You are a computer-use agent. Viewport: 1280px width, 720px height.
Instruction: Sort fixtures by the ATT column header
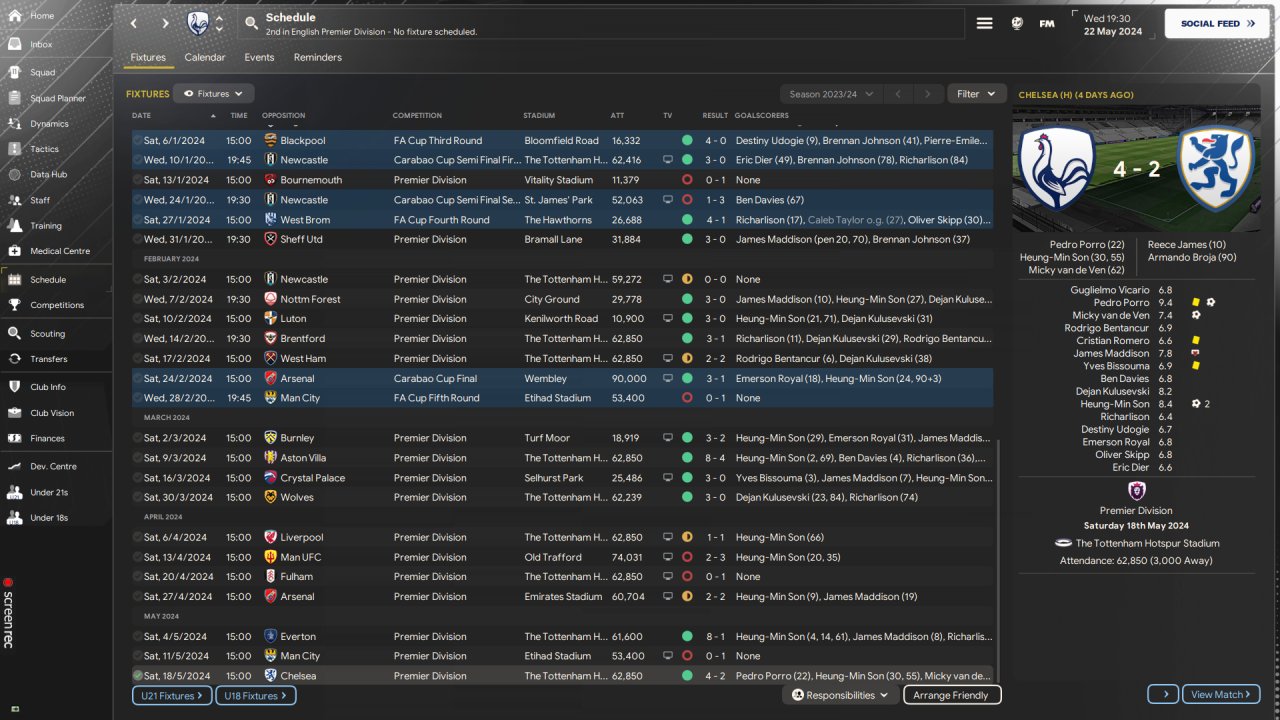point(617,116)
